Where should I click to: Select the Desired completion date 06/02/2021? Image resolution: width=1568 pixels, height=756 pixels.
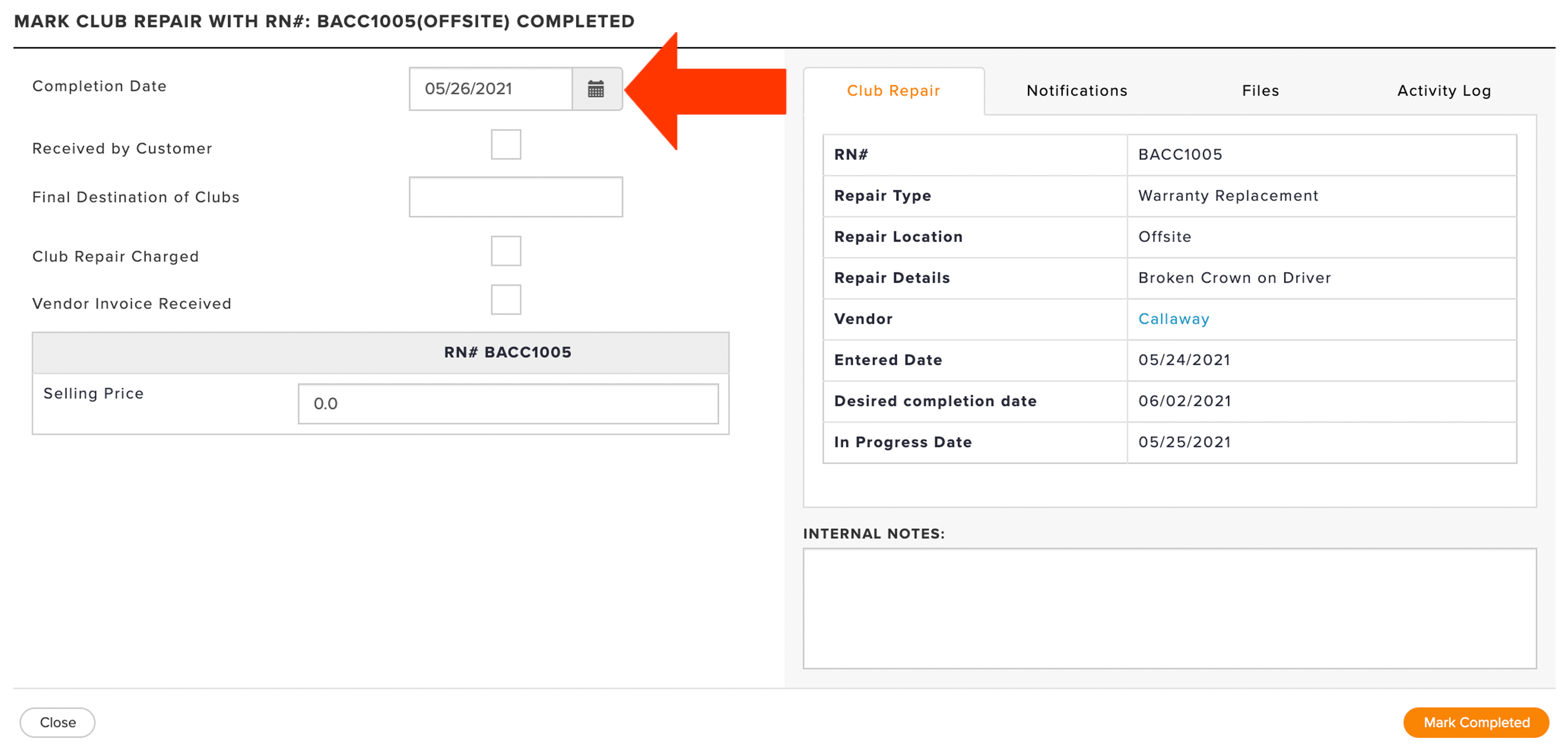[x=1185, y=401]
